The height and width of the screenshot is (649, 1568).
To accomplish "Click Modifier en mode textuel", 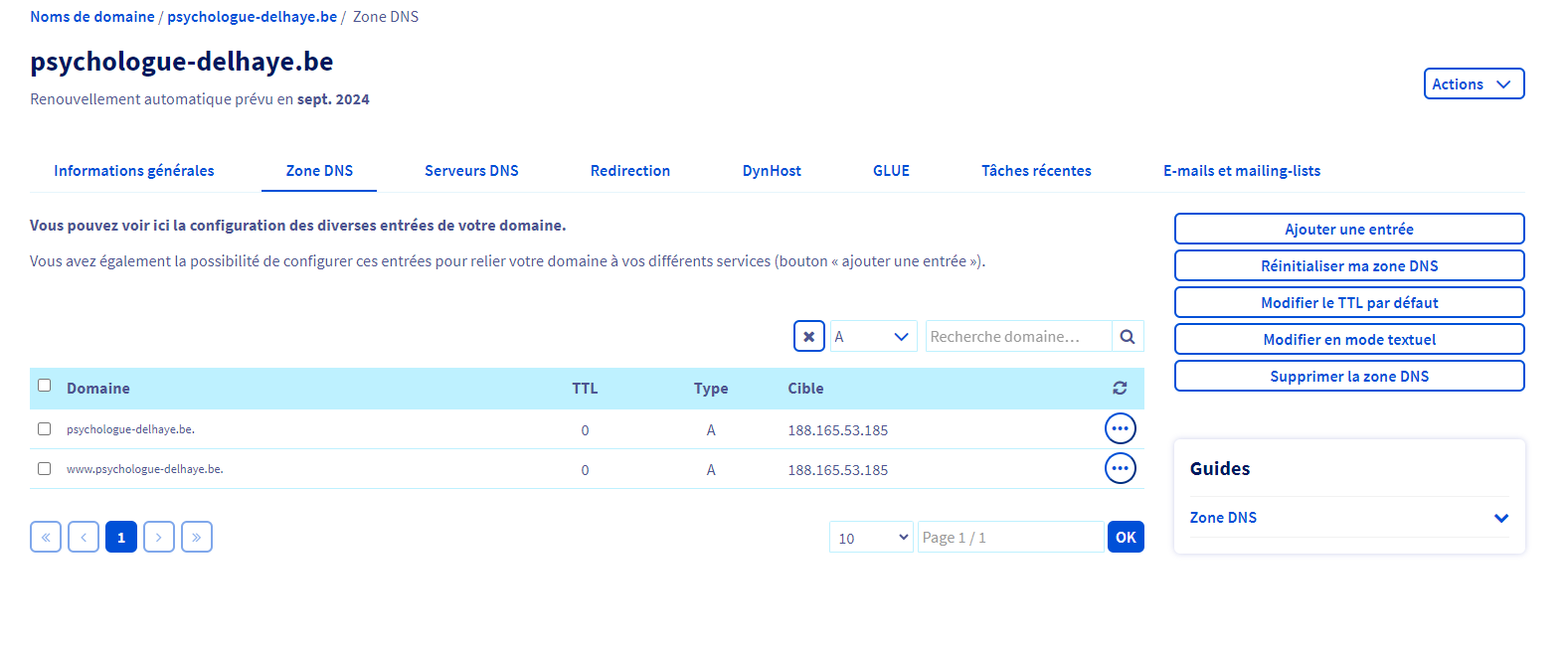I will [1348, 340].
